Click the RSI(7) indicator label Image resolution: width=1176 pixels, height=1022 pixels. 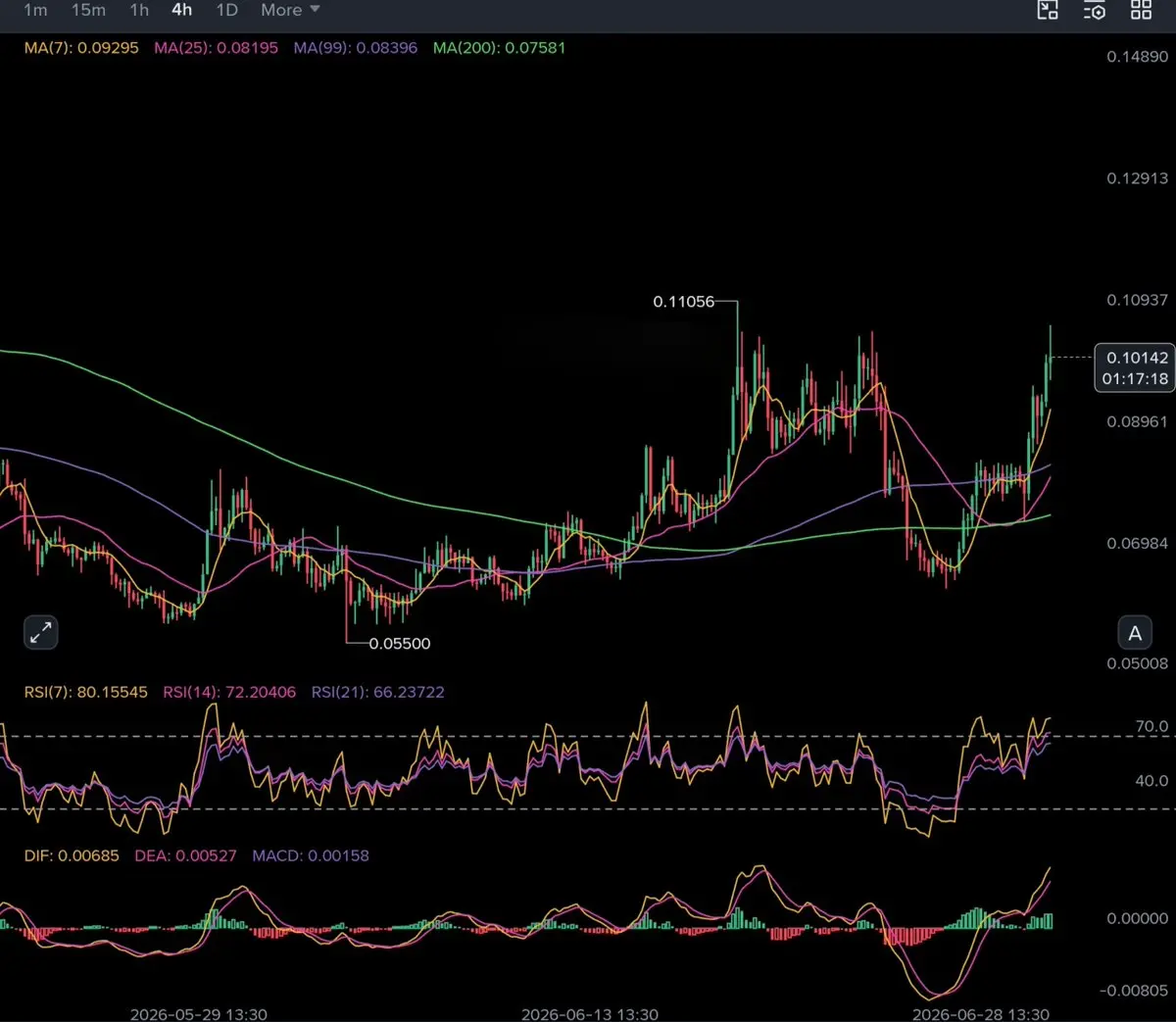click(85, 692)
